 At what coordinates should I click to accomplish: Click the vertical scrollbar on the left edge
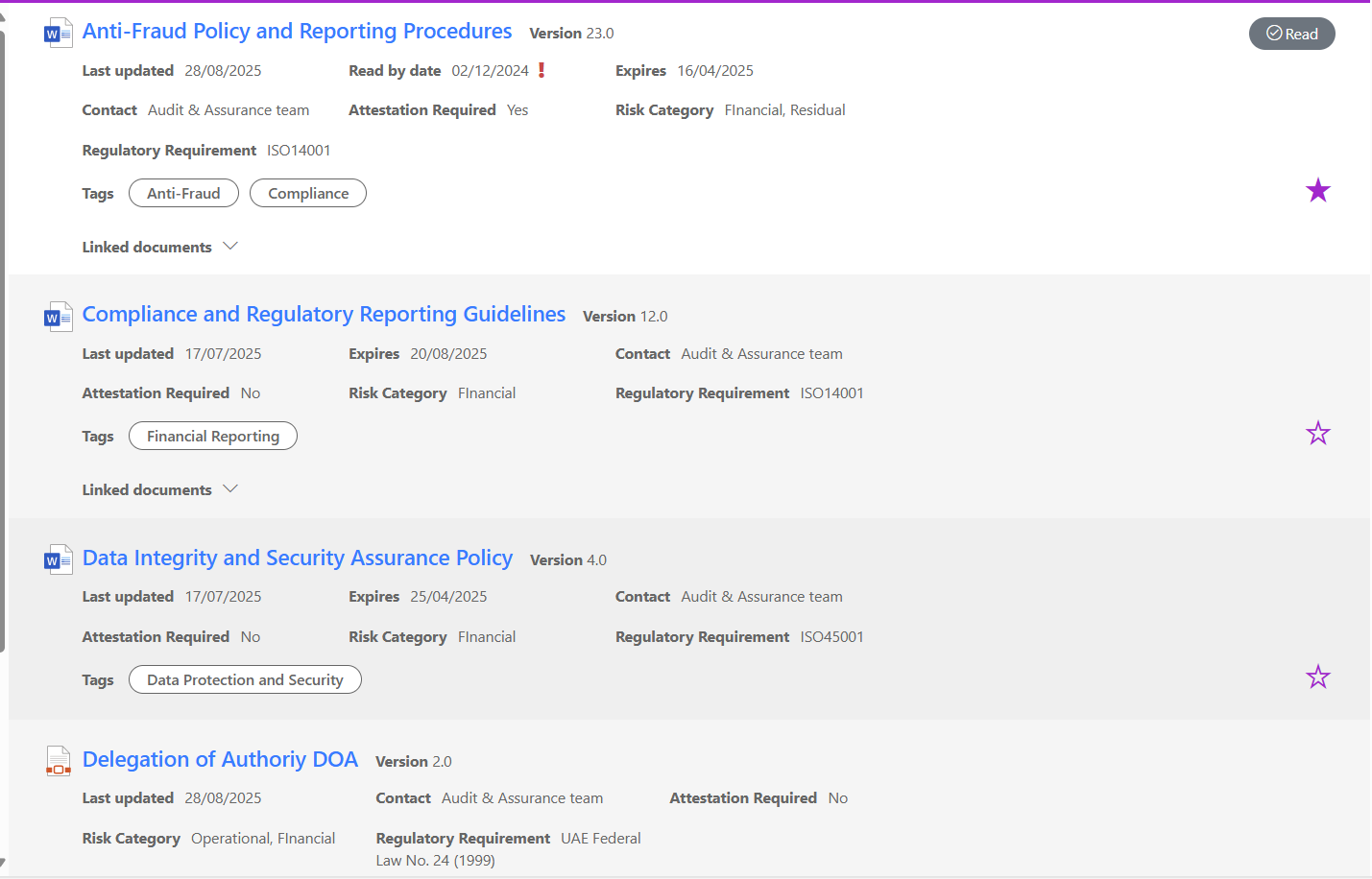pyautogui.click(x=3, y=336)
